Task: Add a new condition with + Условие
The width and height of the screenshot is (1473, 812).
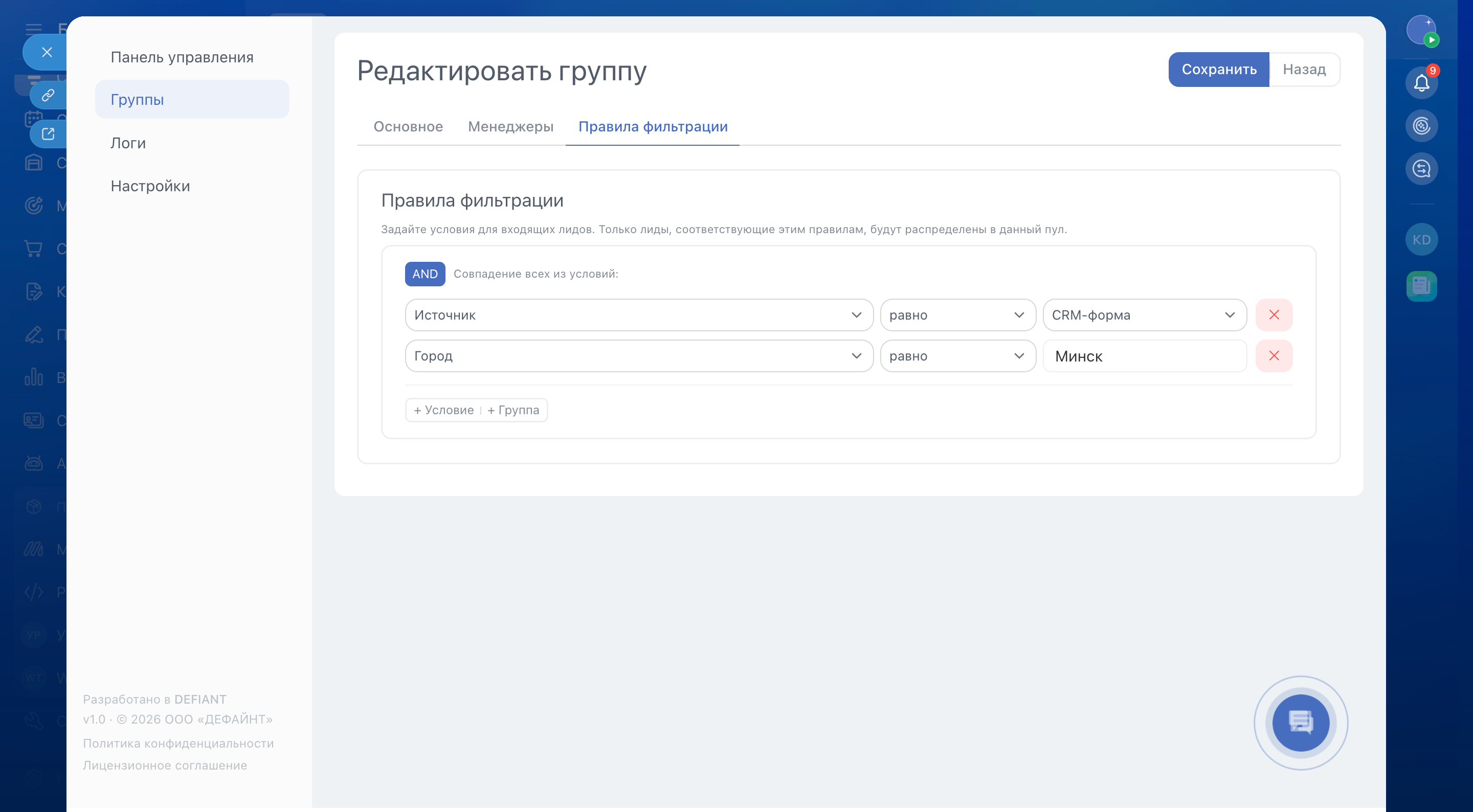Action: coord(444,410)
